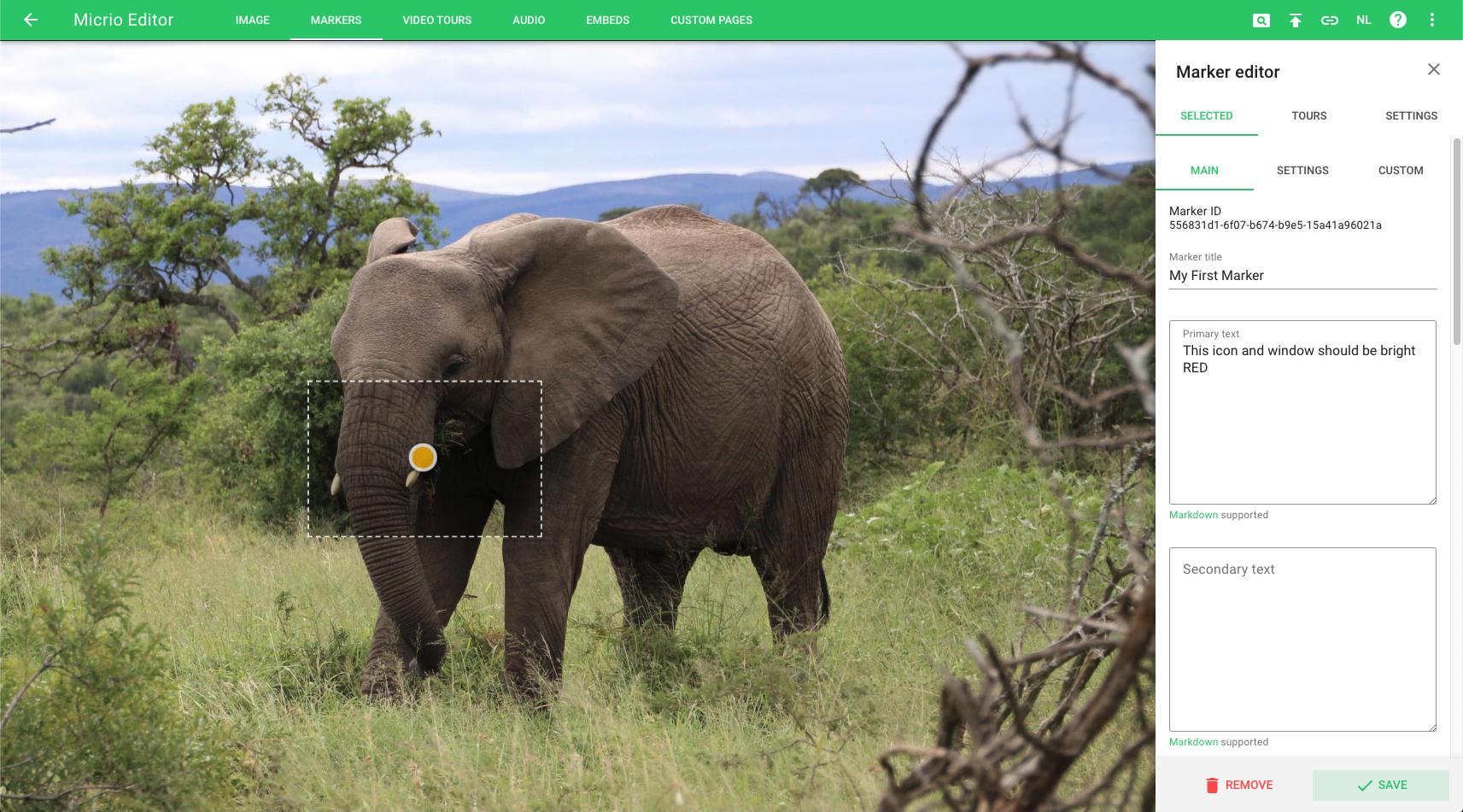1463x812 pixels.
Task: Click the publish upload arrow icon
Action: tap(1295, 20)
